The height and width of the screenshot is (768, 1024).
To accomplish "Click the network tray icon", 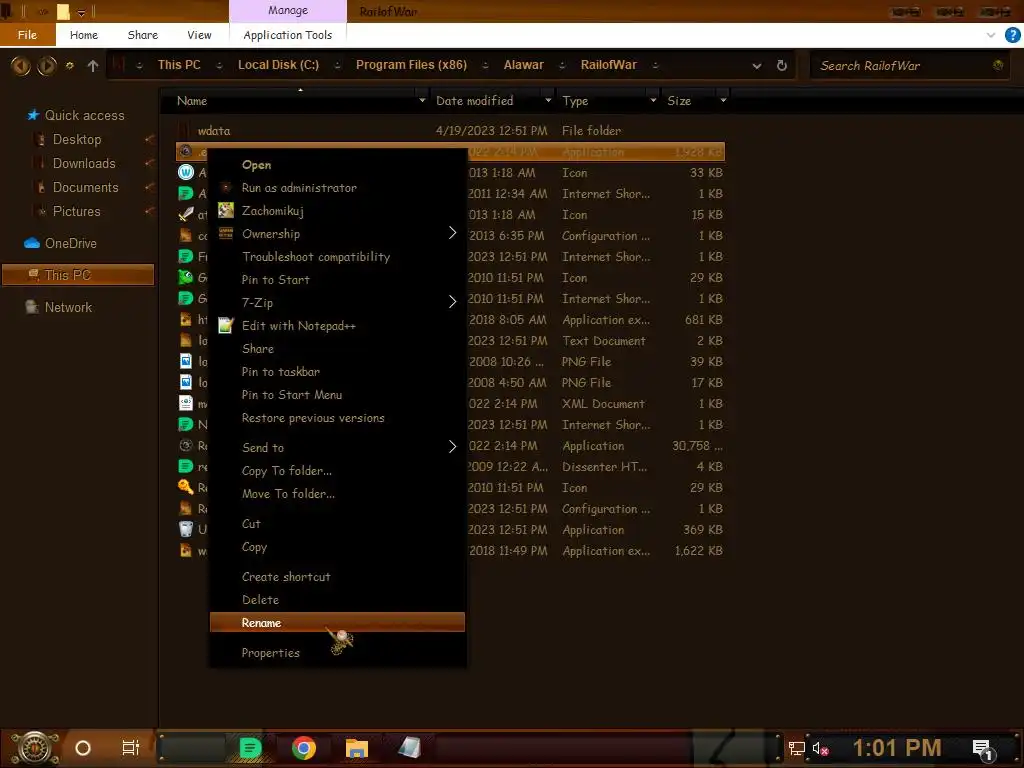I will [796, 748].
